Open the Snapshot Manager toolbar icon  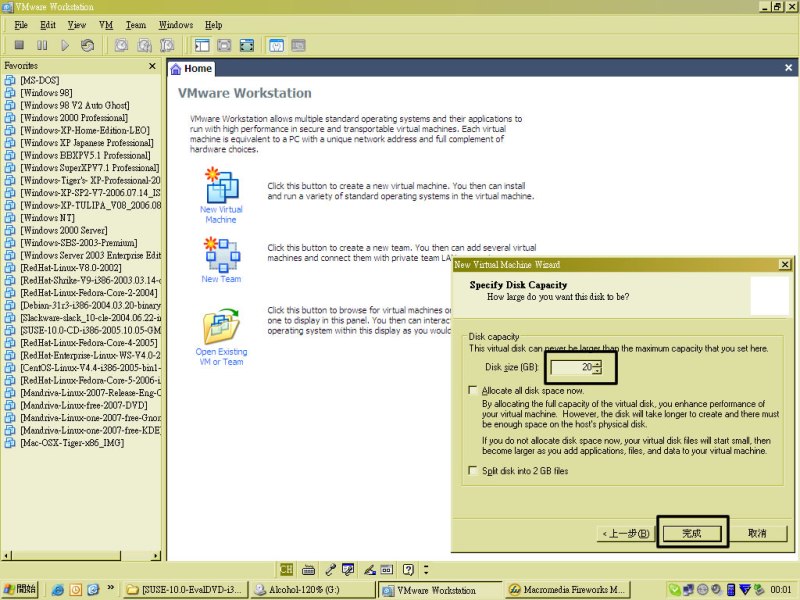click(167, 45)
